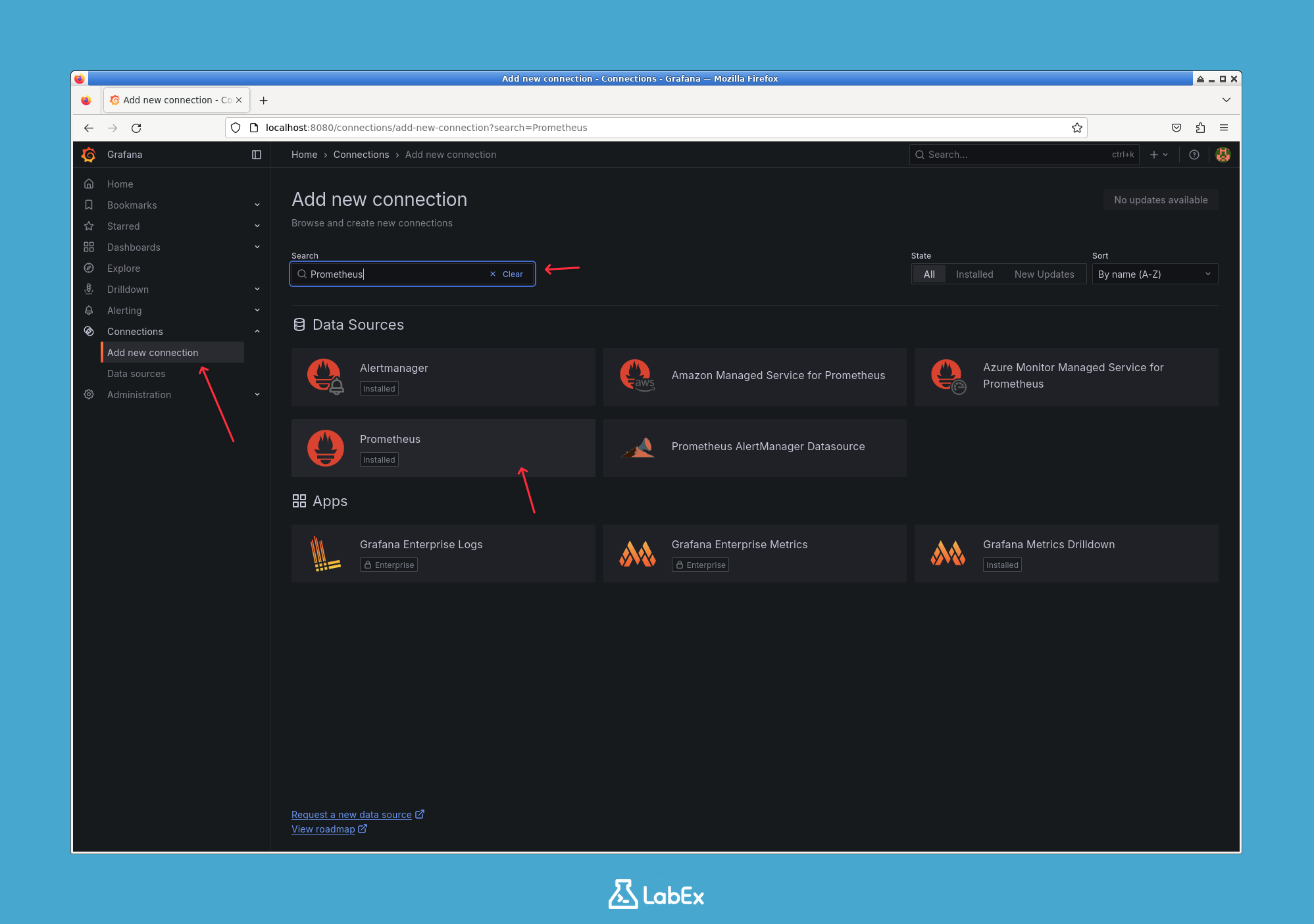
Task: Toggle the sidebar collapse icon next to Grafana
Action: point(256,154)
